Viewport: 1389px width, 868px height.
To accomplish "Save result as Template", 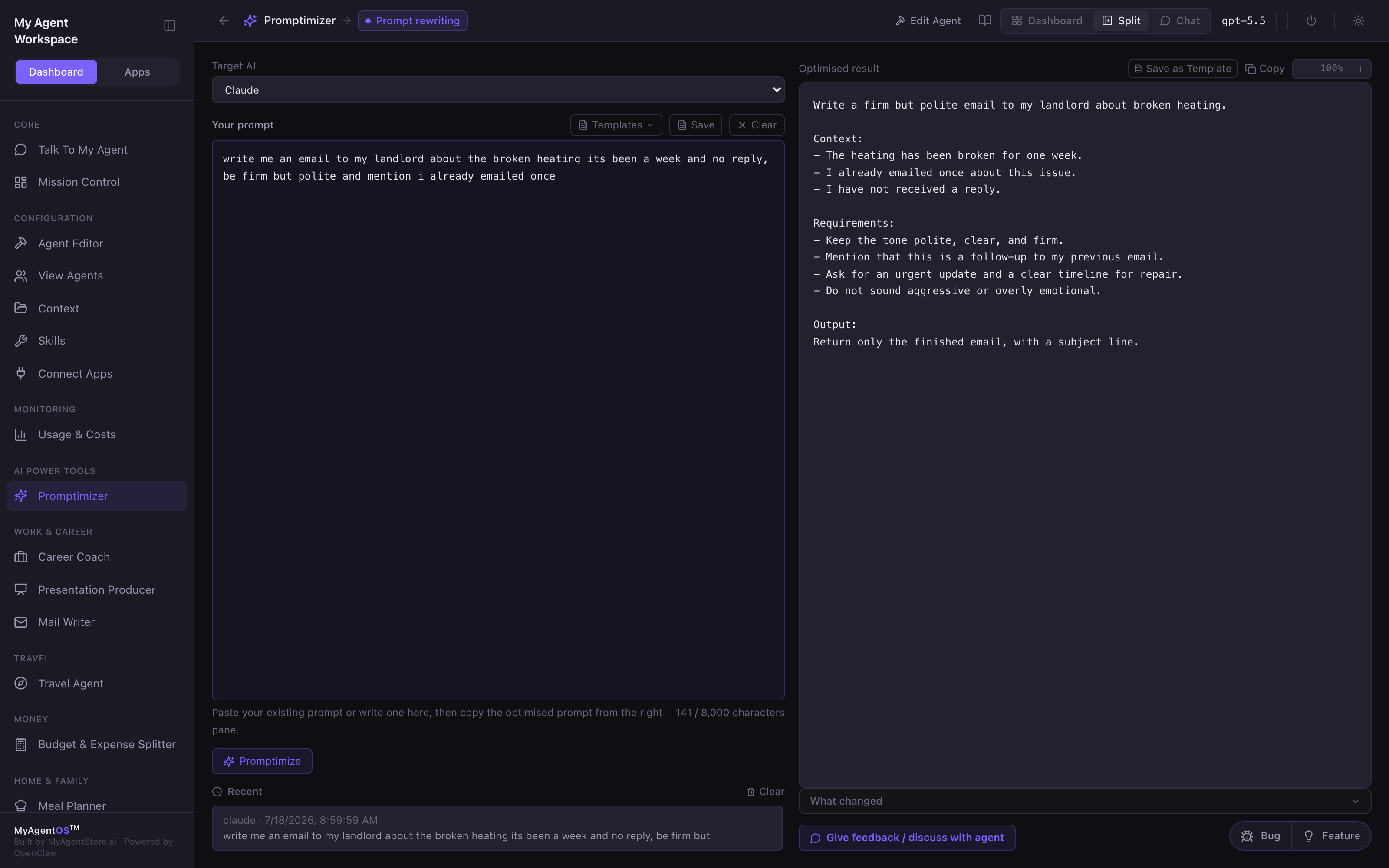I will click(1182, 69).
